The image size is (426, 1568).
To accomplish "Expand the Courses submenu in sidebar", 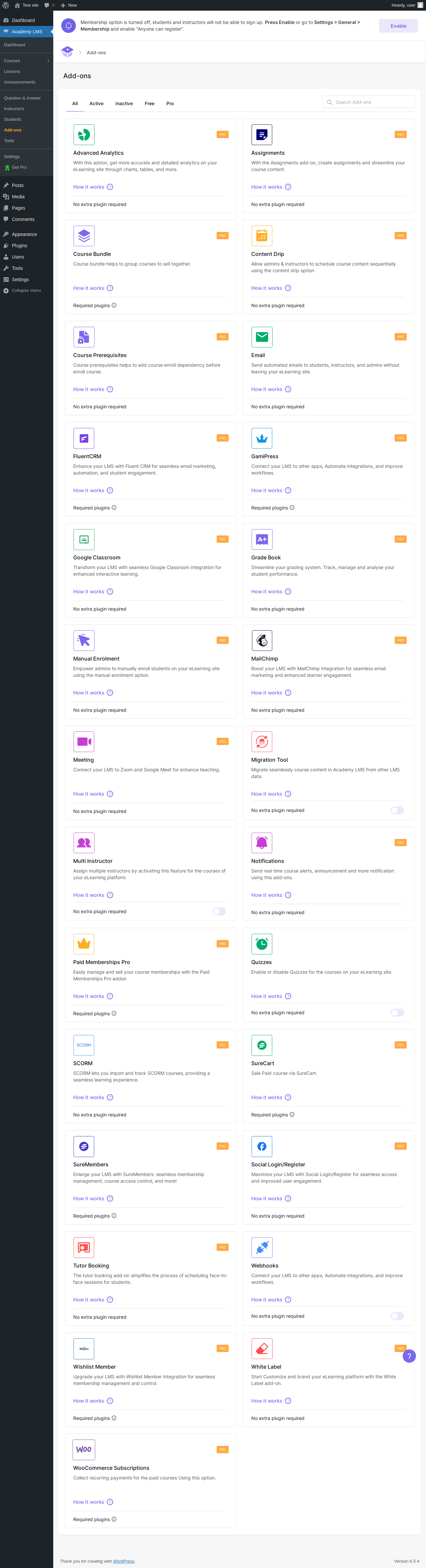I will pos(48,61).
